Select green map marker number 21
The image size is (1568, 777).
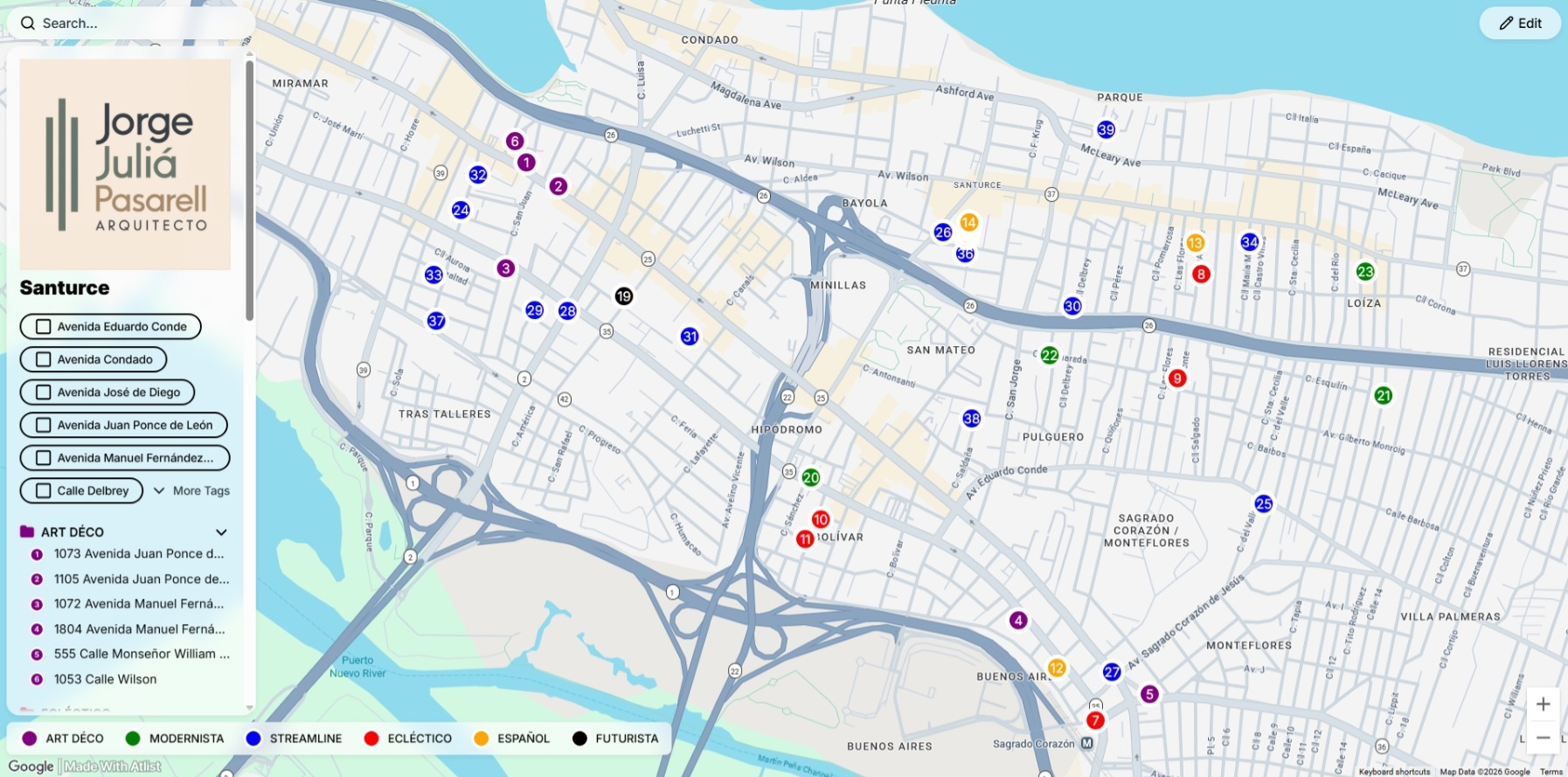[1384, 396]
